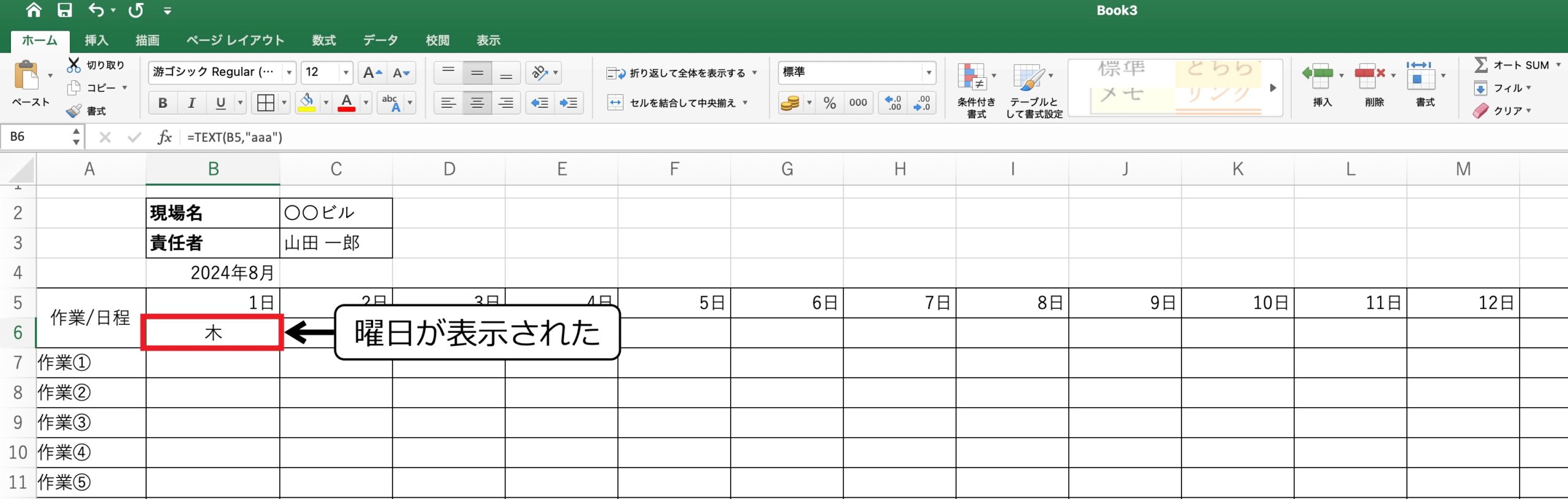Viewport: 1568px width, 499px height.
Task: Center cell text horizontally
Action: point(477,103)
